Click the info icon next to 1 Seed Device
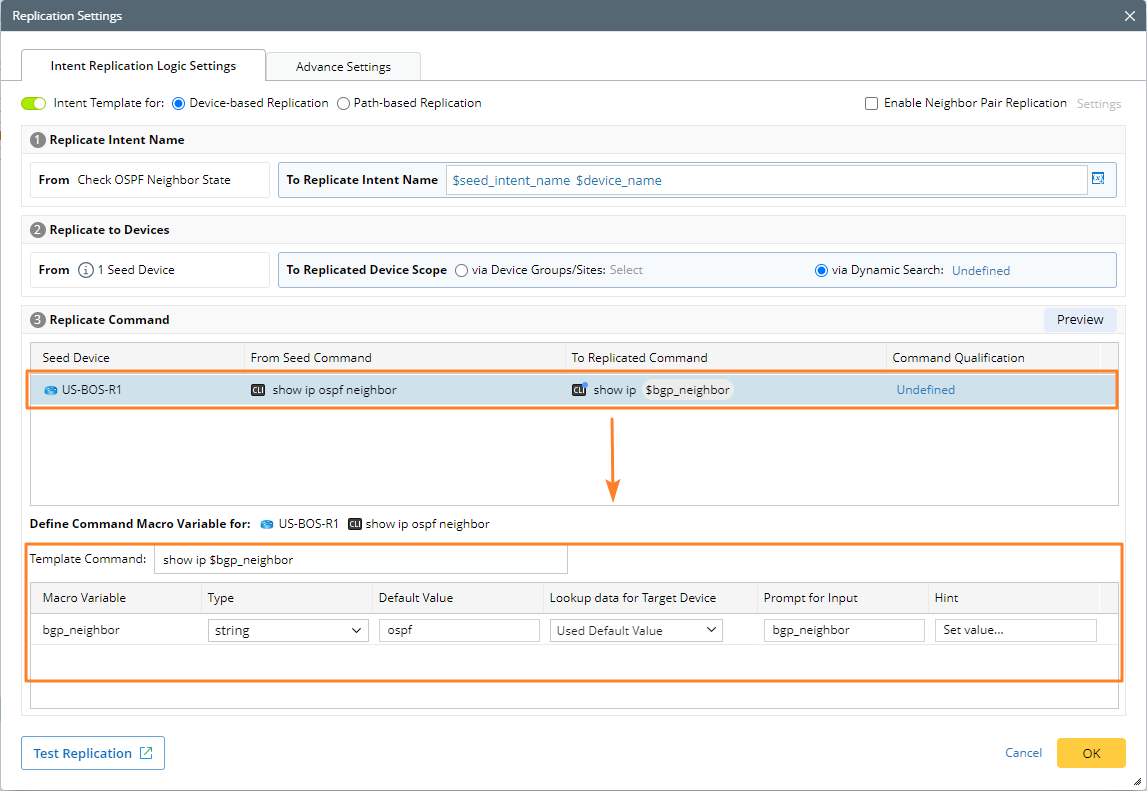This screenshot has width=1147, height=791. click(86, 270)
